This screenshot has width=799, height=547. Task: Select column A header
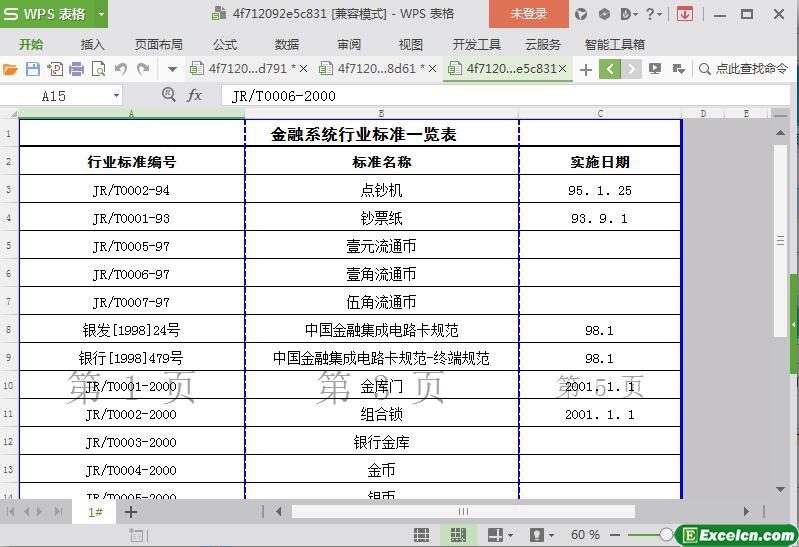click(131, 113)
